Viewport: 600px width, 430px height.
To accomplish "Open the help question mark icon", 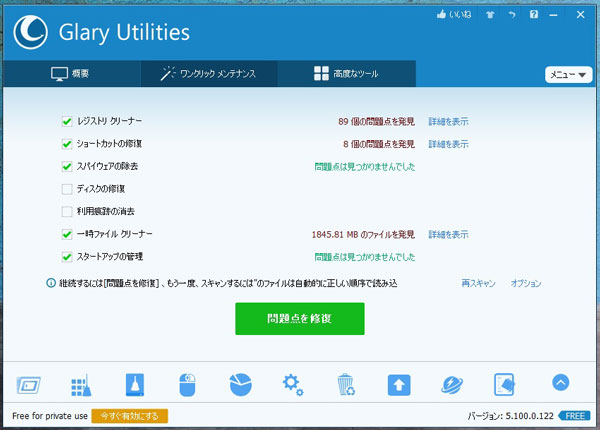I will pos(534,15).
